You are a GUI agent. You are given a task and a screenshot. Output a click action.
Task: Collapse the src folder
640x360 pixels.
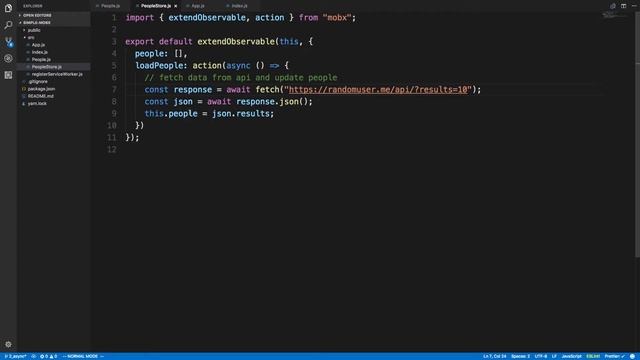53,38
